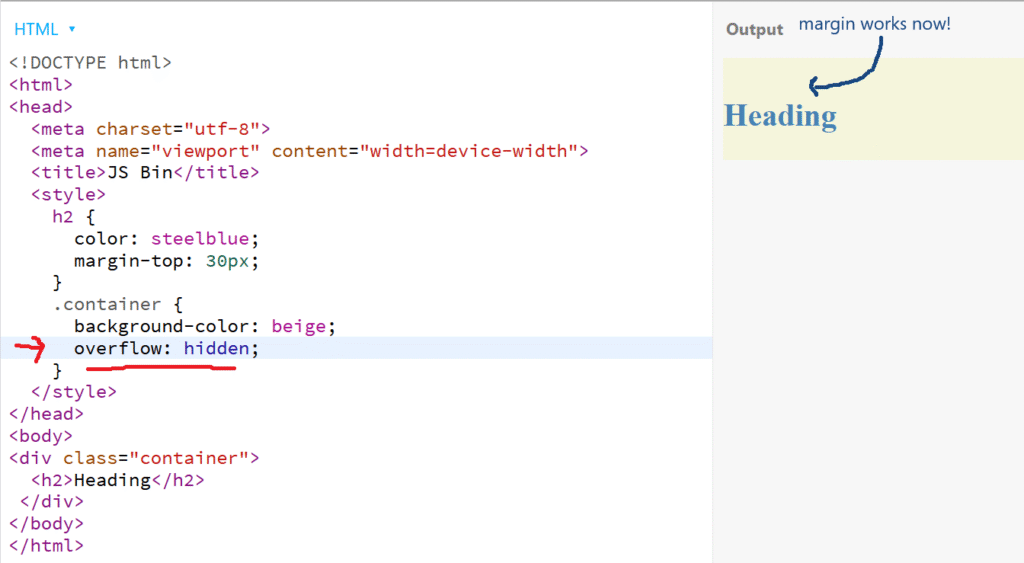The image size is (1024, 563).
Task: Click the background-color: beige line
Action: point(204,326)
